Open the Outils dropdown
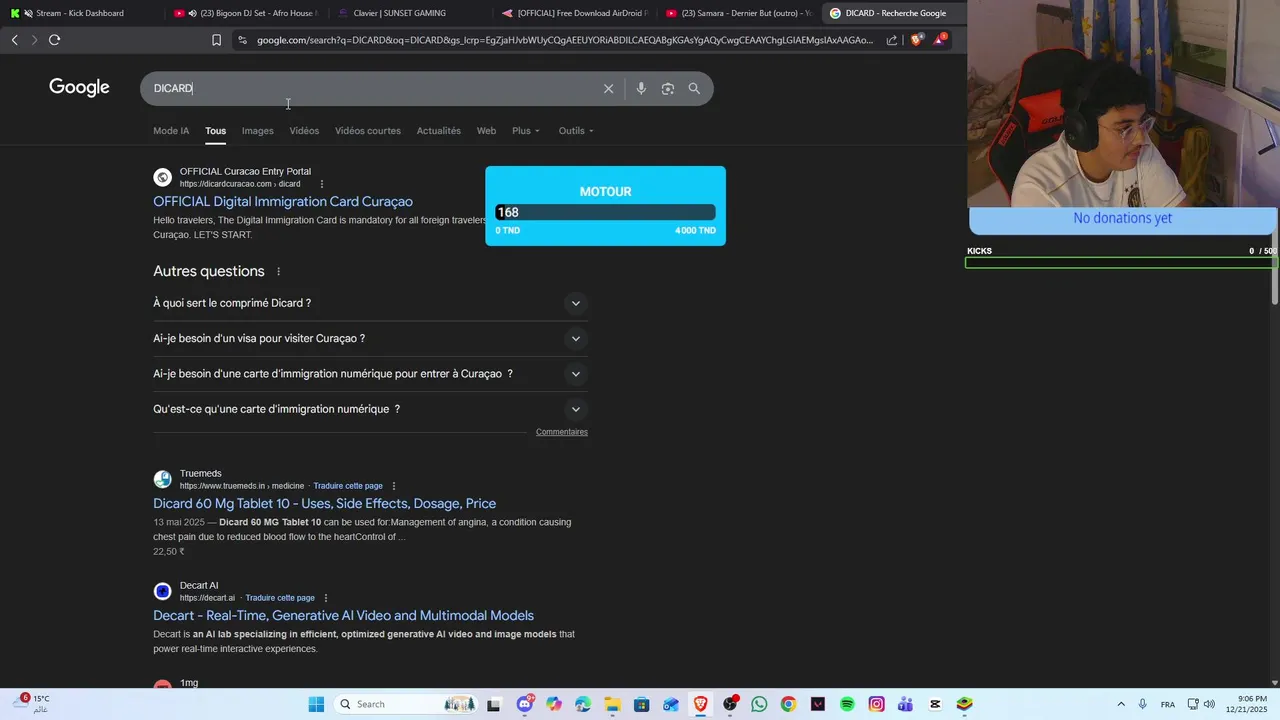Image resolution: width=1280 pixels, height=720 pixels. 576,131
